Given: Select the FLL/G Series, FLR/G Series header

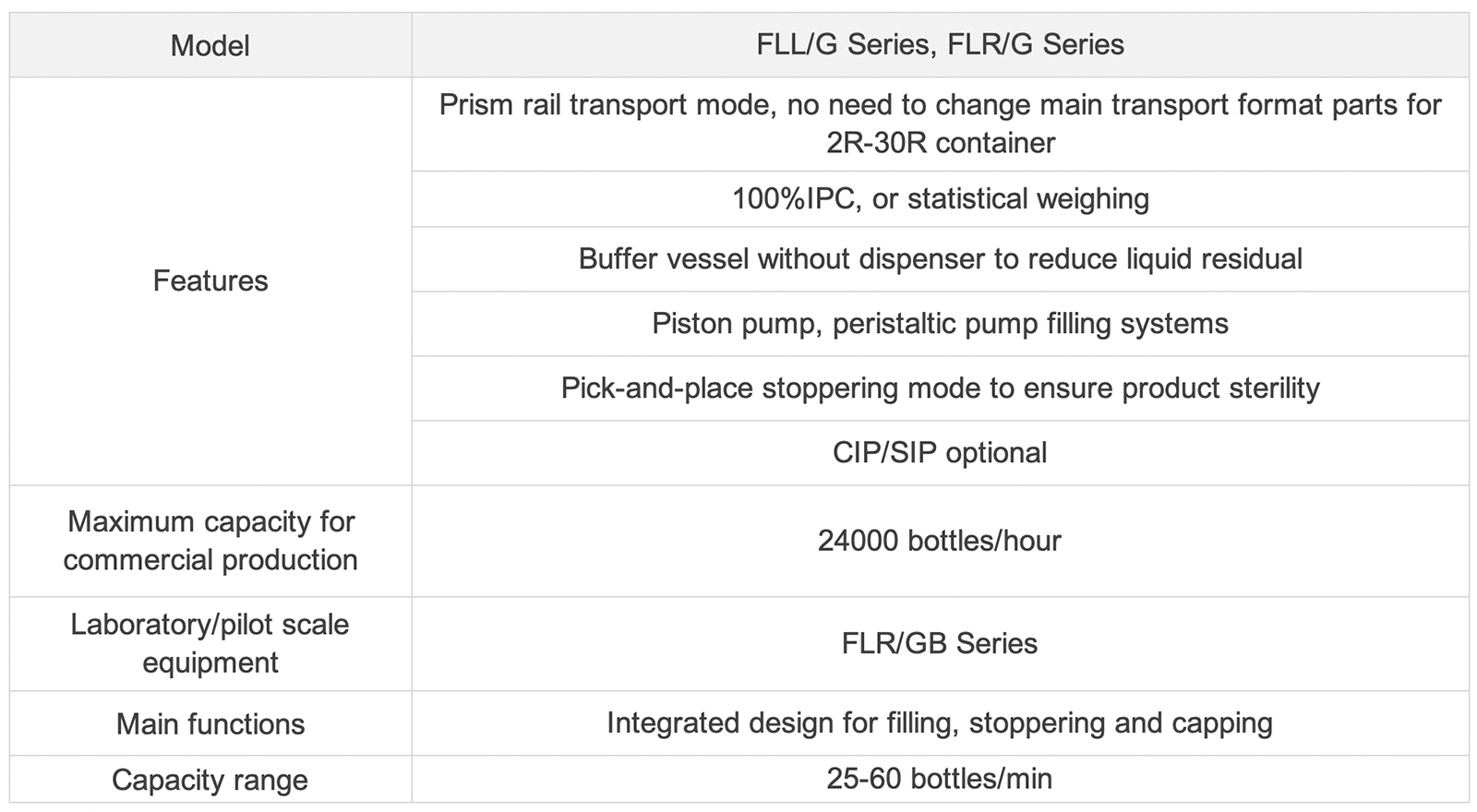Looking at the screenshot, I should tap(940, 45).
